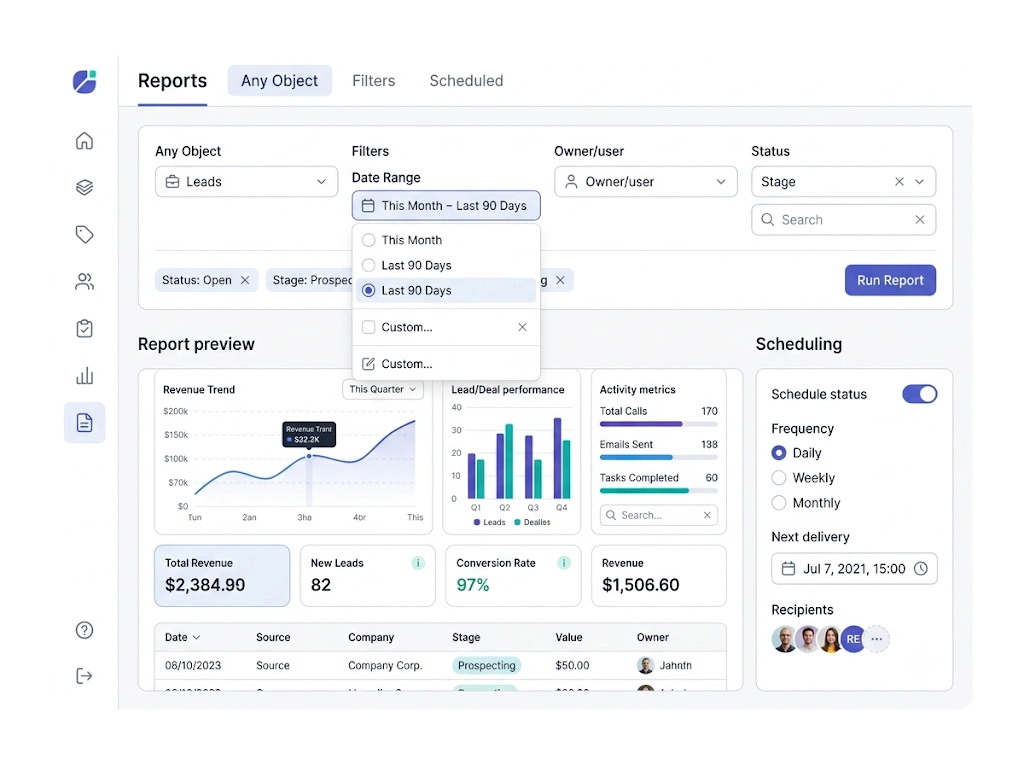Click the Emails Sent progress bar
The width and height of the screenshot is (1024, 765).
[658, 457]
